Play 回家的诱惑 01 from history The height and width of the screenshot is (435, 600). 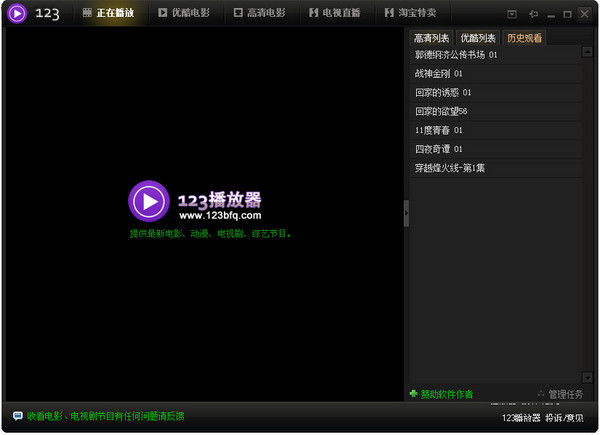[x=496, y=92]
